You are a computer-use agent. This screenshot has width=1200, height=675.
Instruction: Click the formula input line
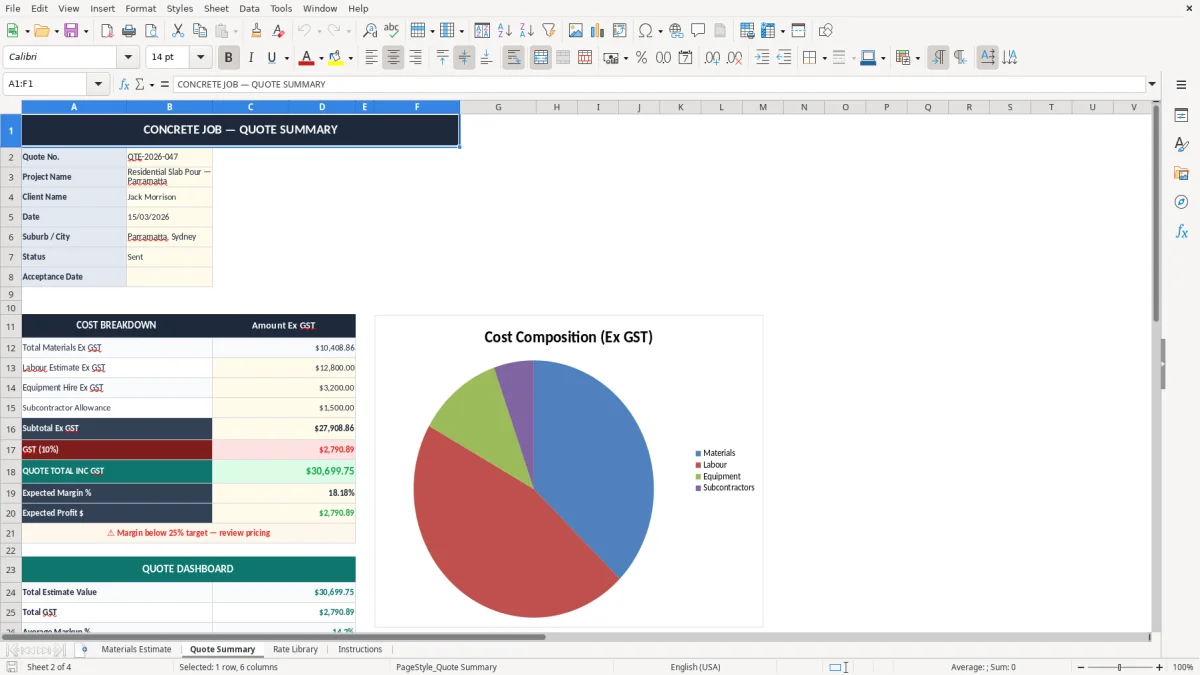658,85
